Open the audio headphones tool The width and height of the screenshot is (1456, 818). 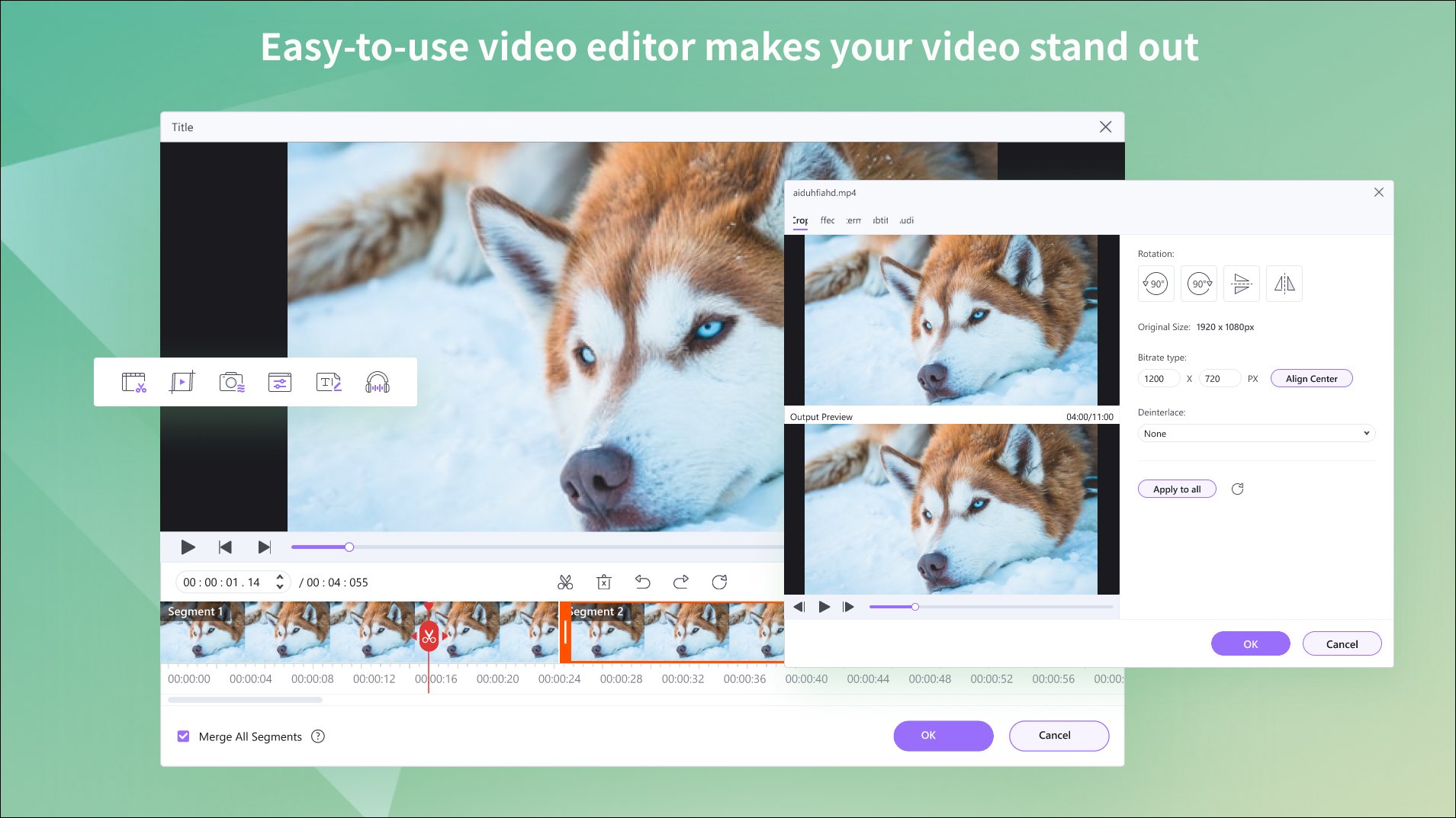[x=378, y=382]
